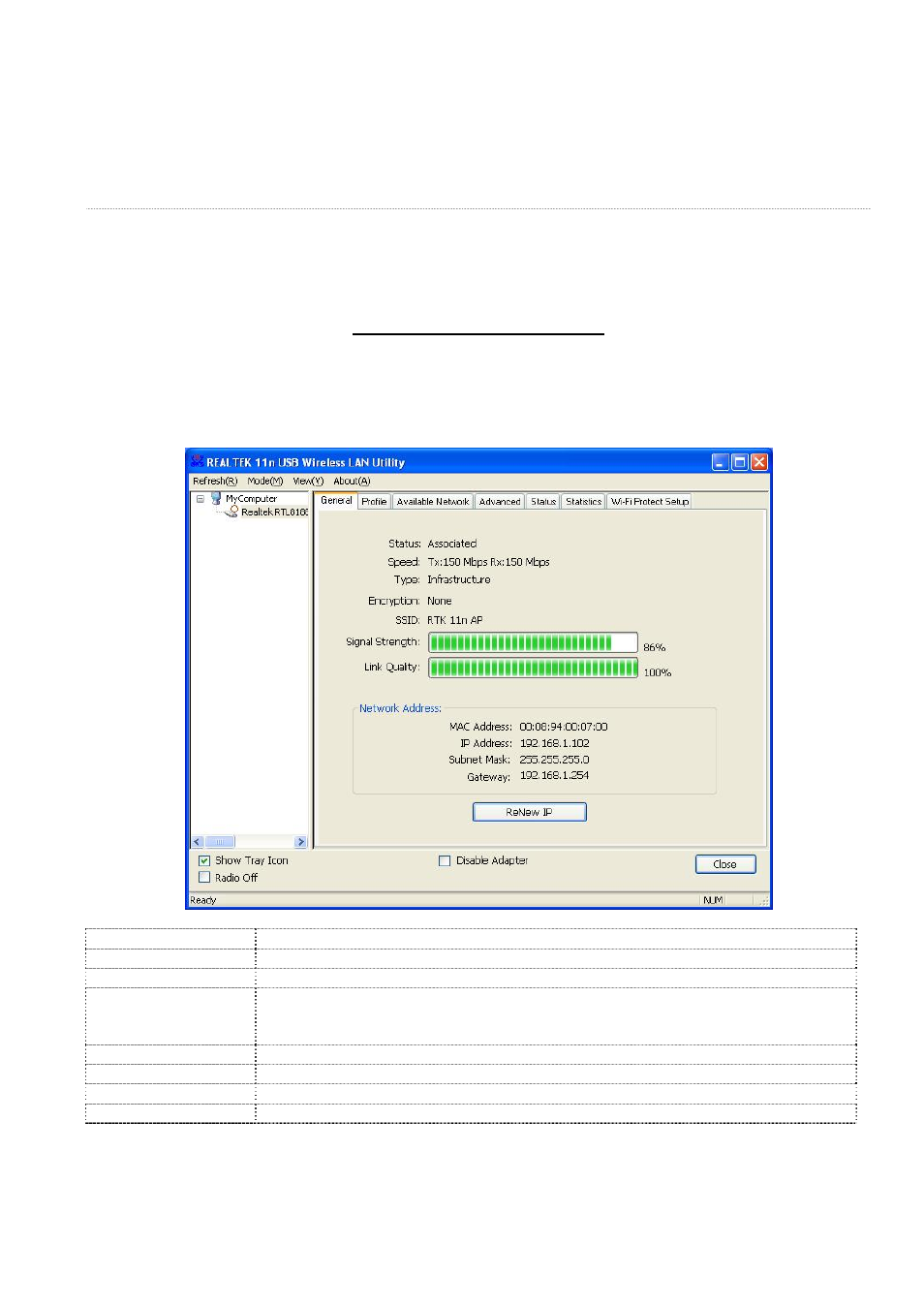Viewport: 924px width, 1308px height.
Task: Minimize the Wireless LAN Utility window
Action: (x=720, y=462)
